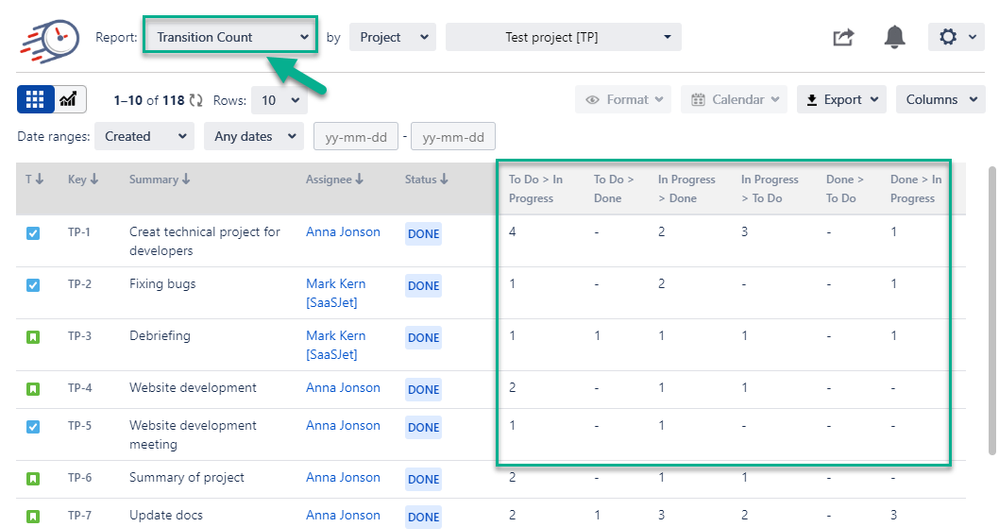Sort by Assignee column
Screen dimensions: 999x529
point(334,179)
